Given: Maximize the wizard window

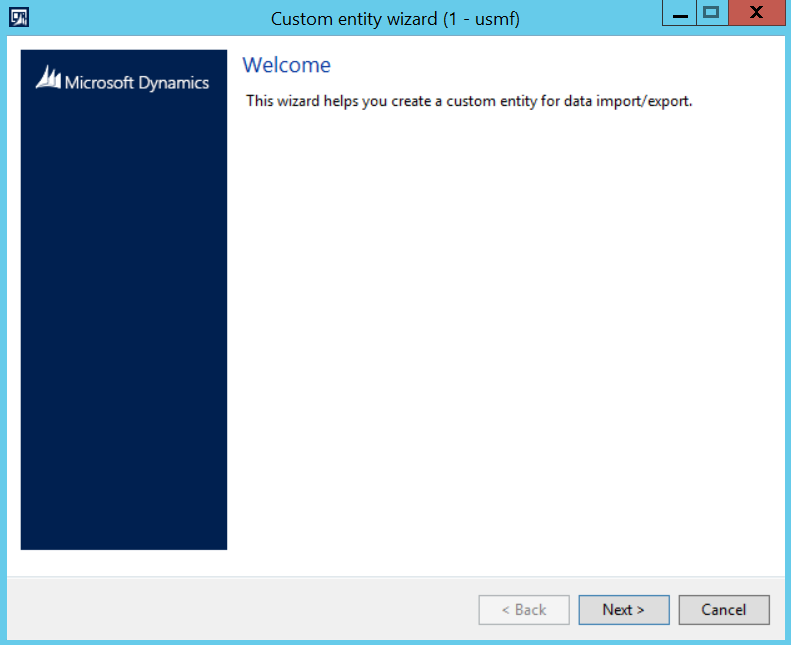Looking at the screenshot, I should pyautogui.click(x=712, y=13).
